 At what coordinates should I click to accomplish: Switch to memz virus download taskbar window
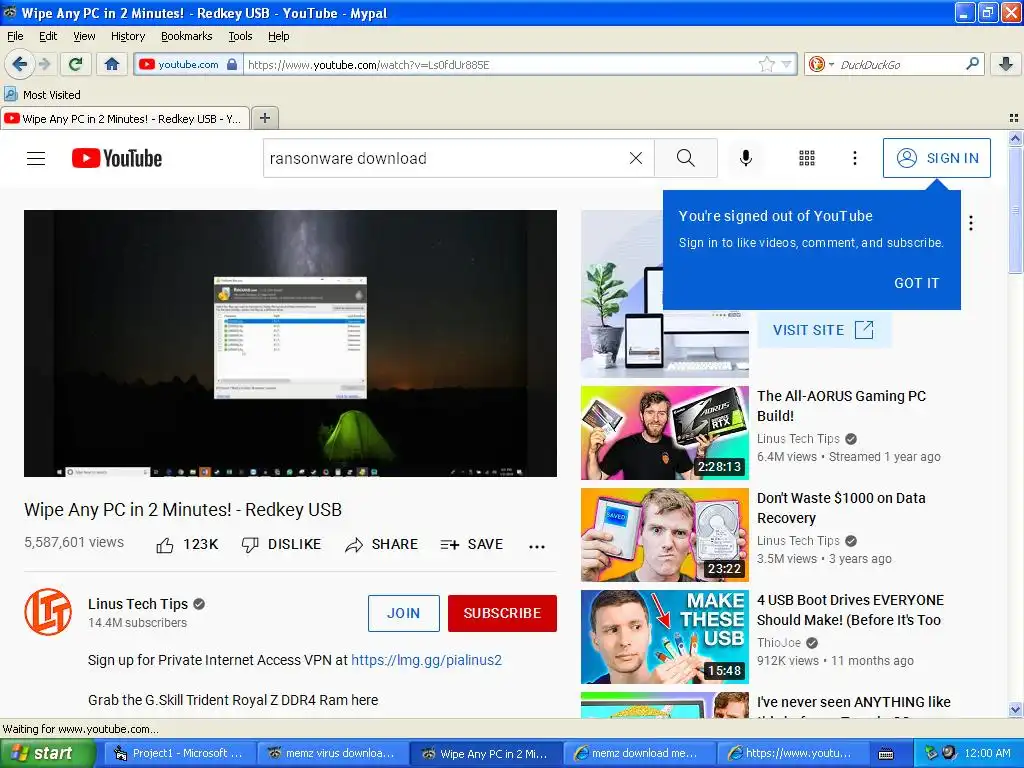click(x=332, y=754)
